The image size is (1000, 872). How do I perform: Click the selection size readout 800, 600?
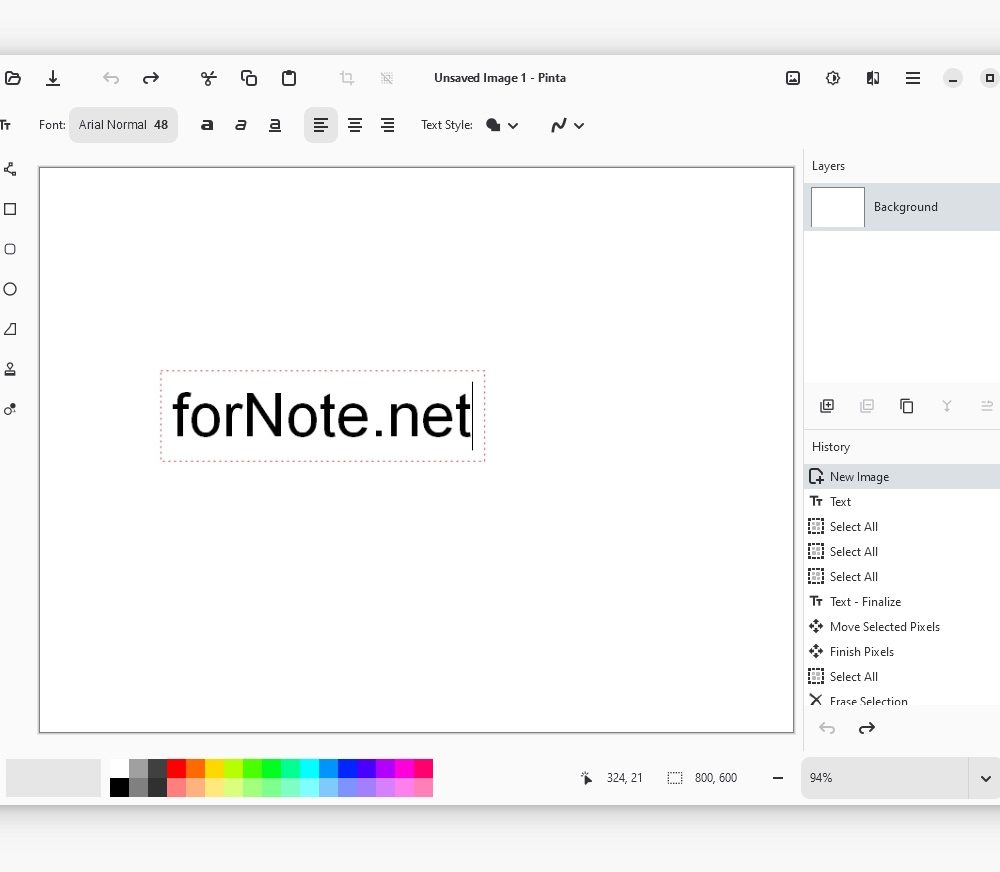tap(716, 778)
